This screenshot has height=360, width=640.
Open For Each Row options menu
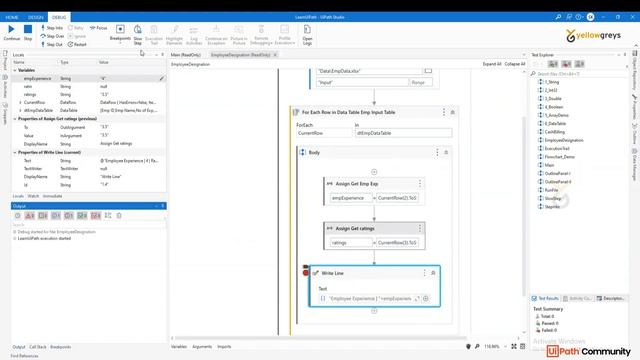[444, 112]
